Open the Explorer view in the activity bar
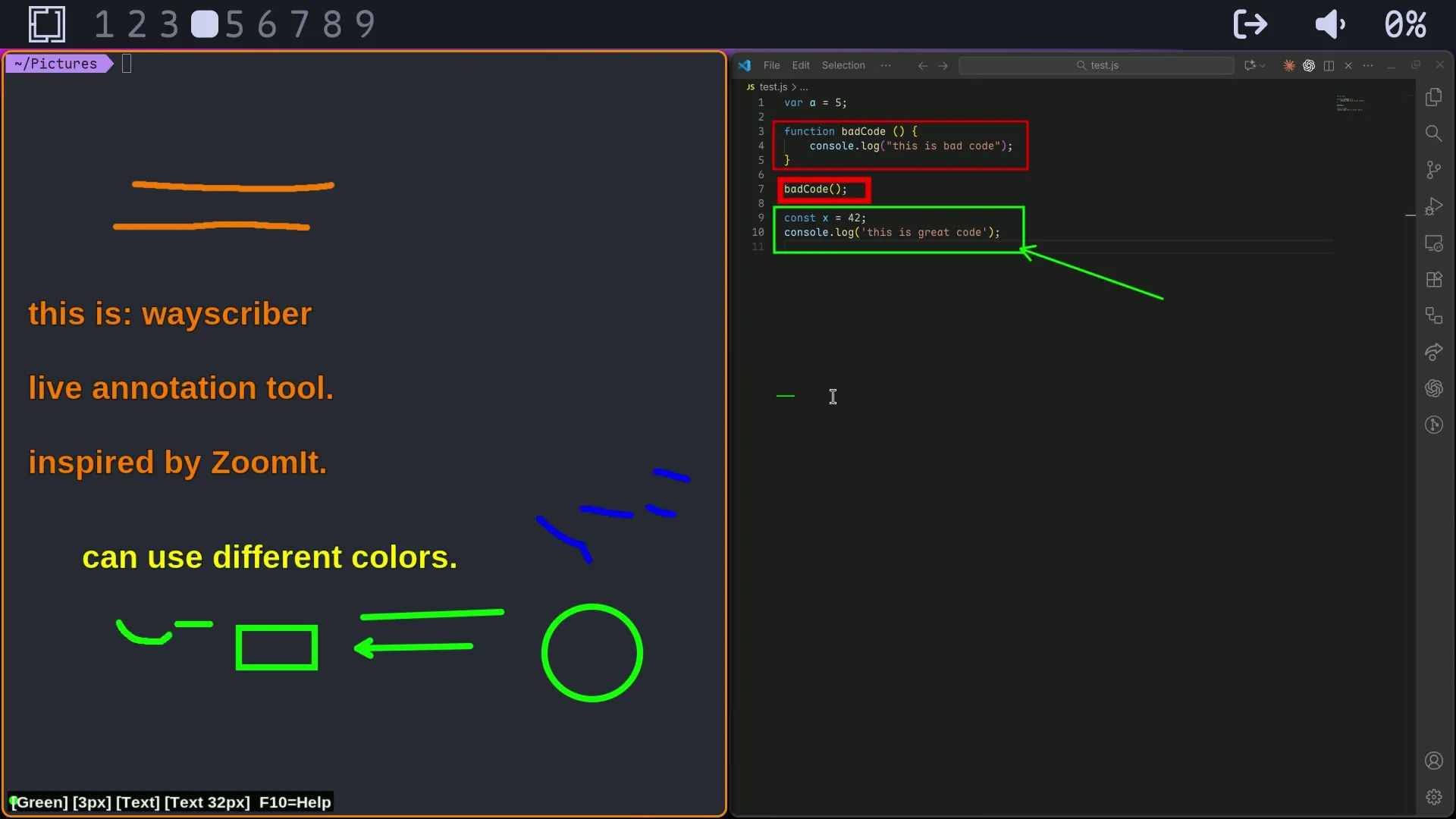This screenshot has width=1456, height=819. (x=1436, y=97)
